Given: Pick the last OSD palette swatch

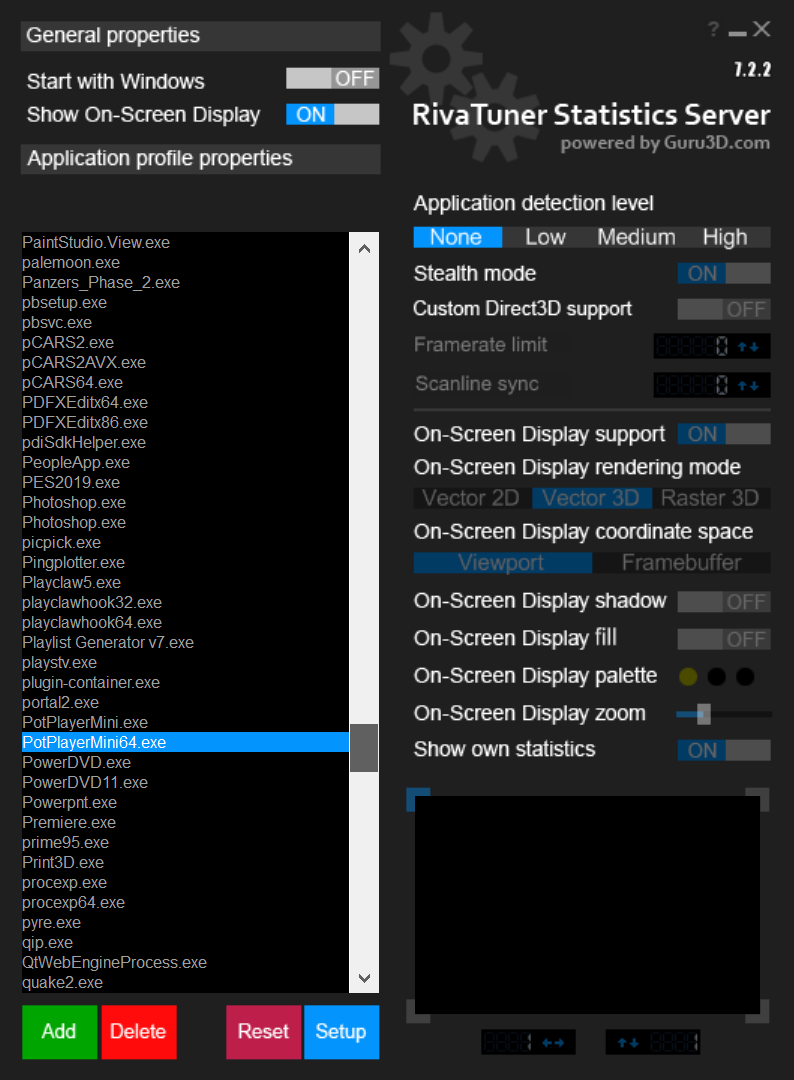Looking at the screenshot, I should tap(745, 676).
